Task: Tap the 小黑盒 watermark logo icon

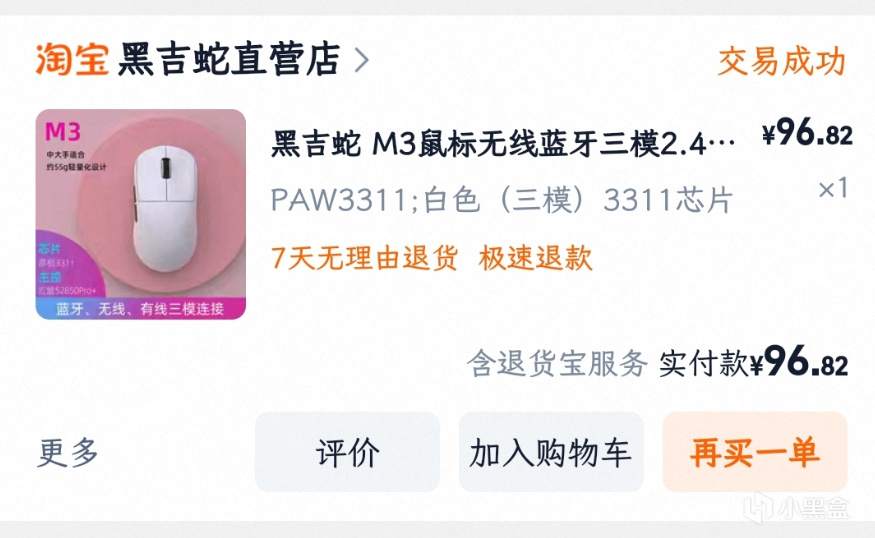Action: (758, 507)
